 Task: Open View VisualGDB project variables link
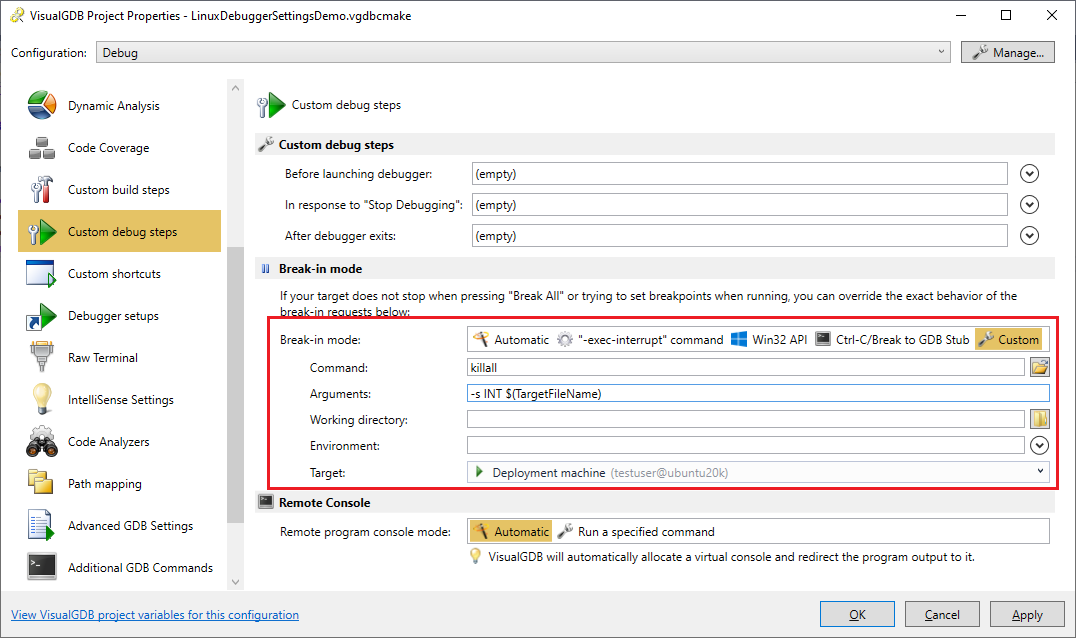[x=155, y=615]
